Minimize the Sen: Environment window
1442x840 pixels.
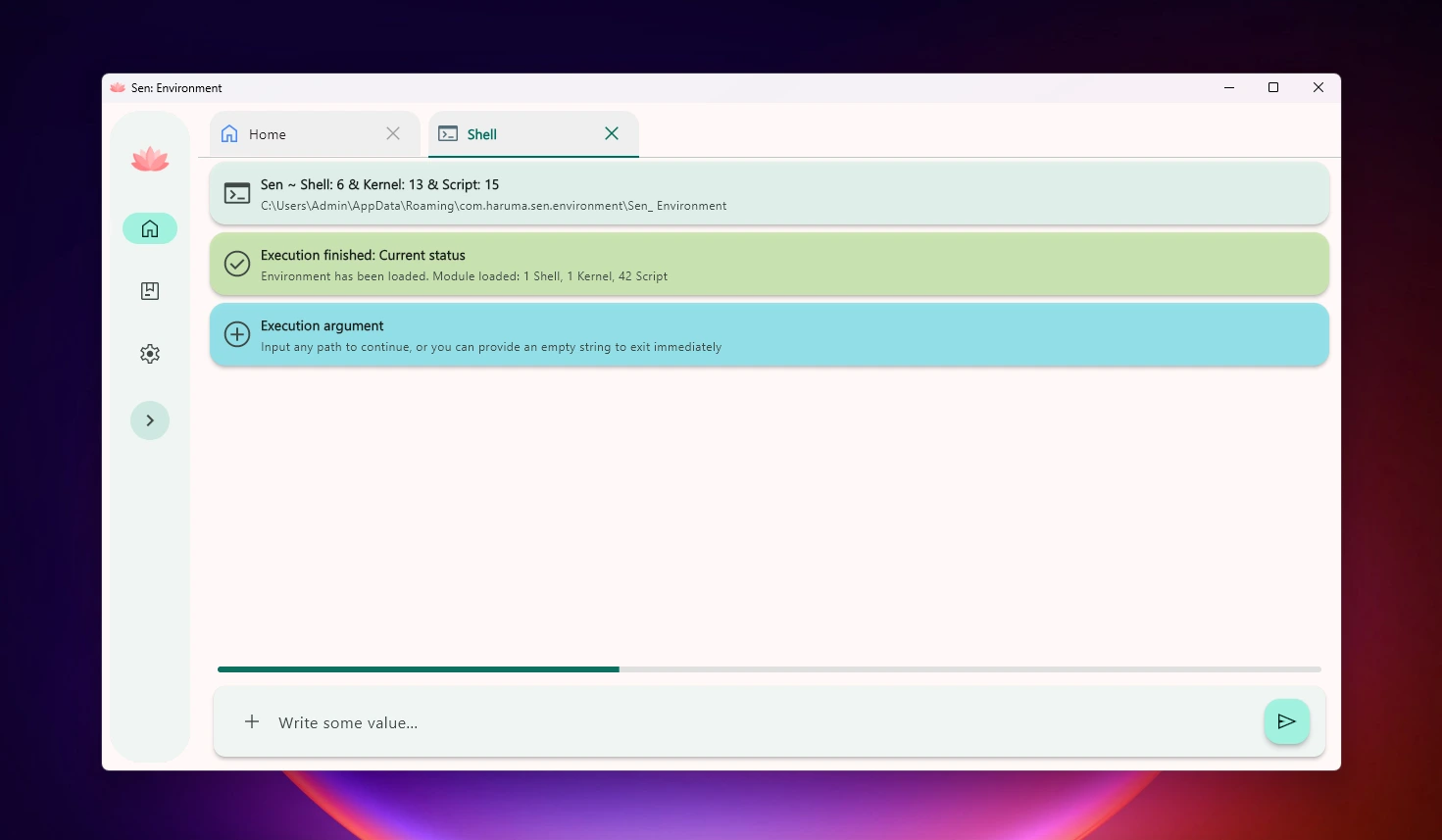(1229, 87)
